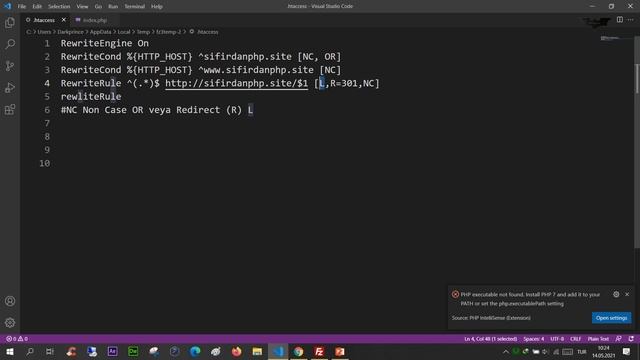Open the editor More Actions ellipsis
This screenshot has height=360, width=640.
pyautogui.click(x=631, y=20)
